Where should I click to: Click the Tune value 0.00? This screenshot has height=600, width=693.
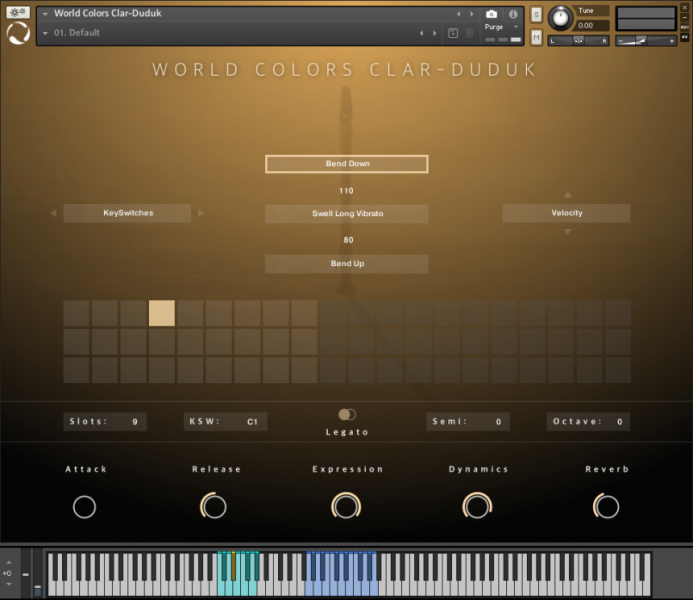pyautogui.click(x=586, y=26)
